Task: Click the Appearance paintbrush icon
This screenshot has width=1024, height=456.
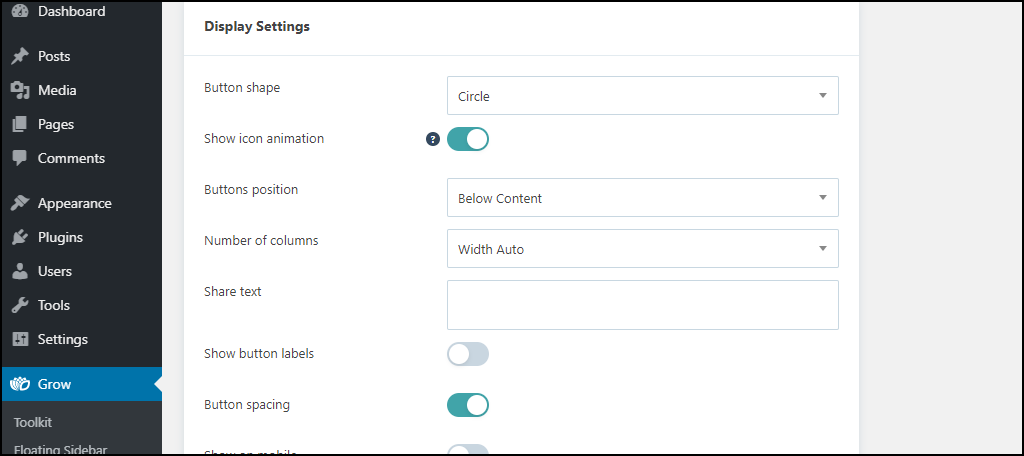Action: point(20,203)
